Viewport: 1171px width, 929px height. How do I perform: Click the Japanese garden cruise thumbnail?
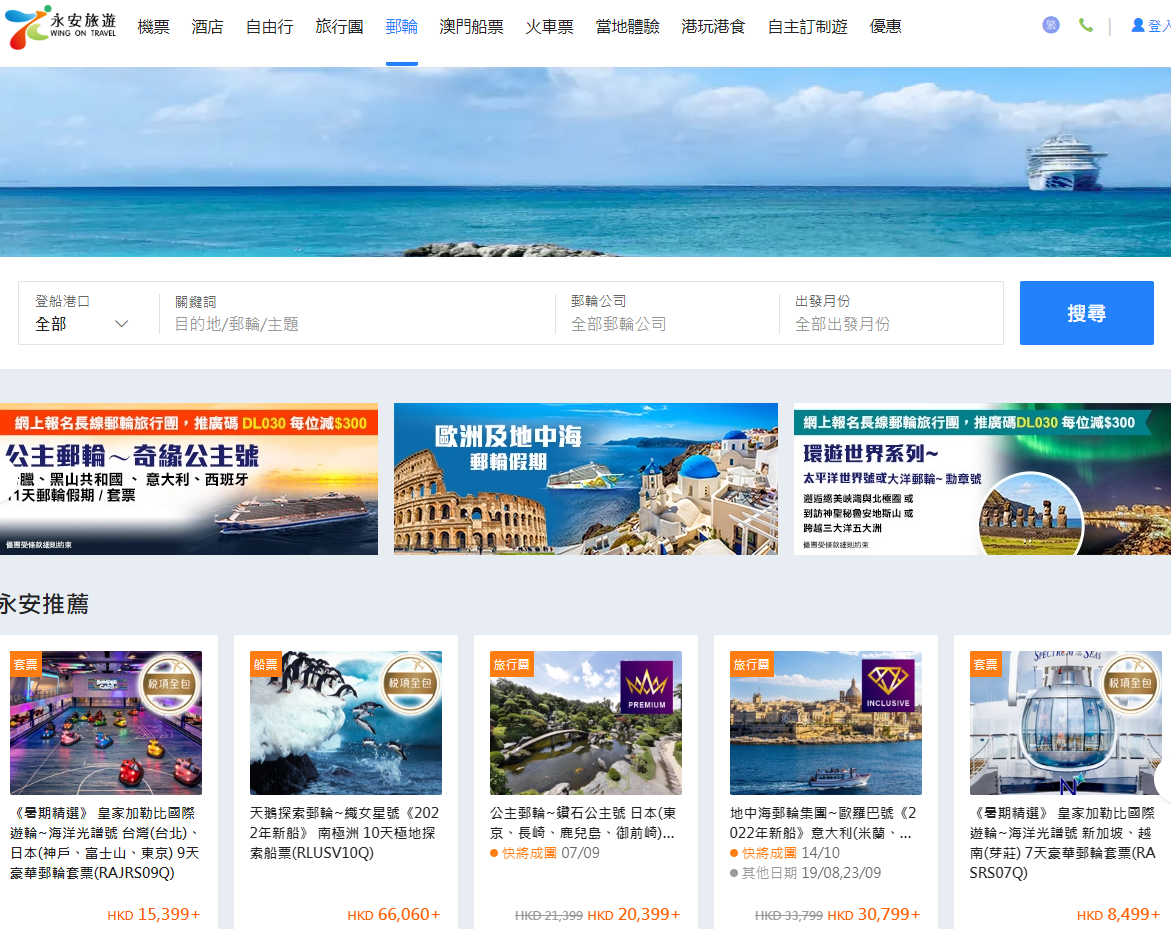coord(586,723)
